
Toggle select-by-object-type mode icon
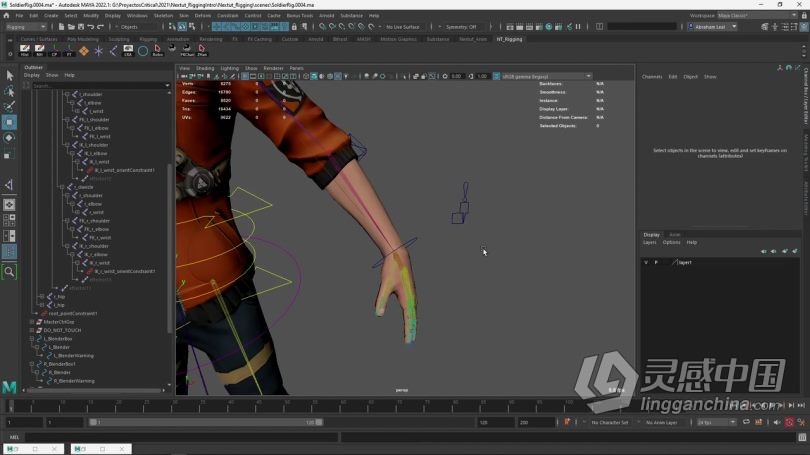point(182,27)
